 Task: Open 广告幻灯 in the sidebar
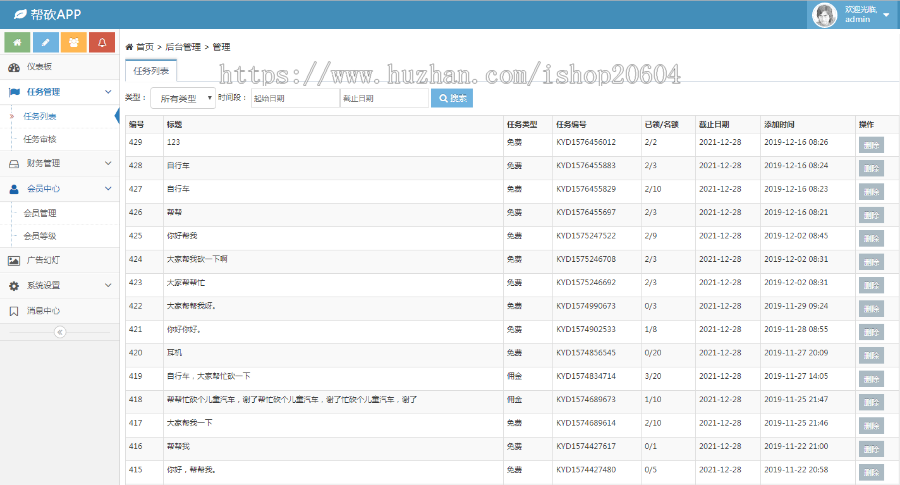coord(42,260)
